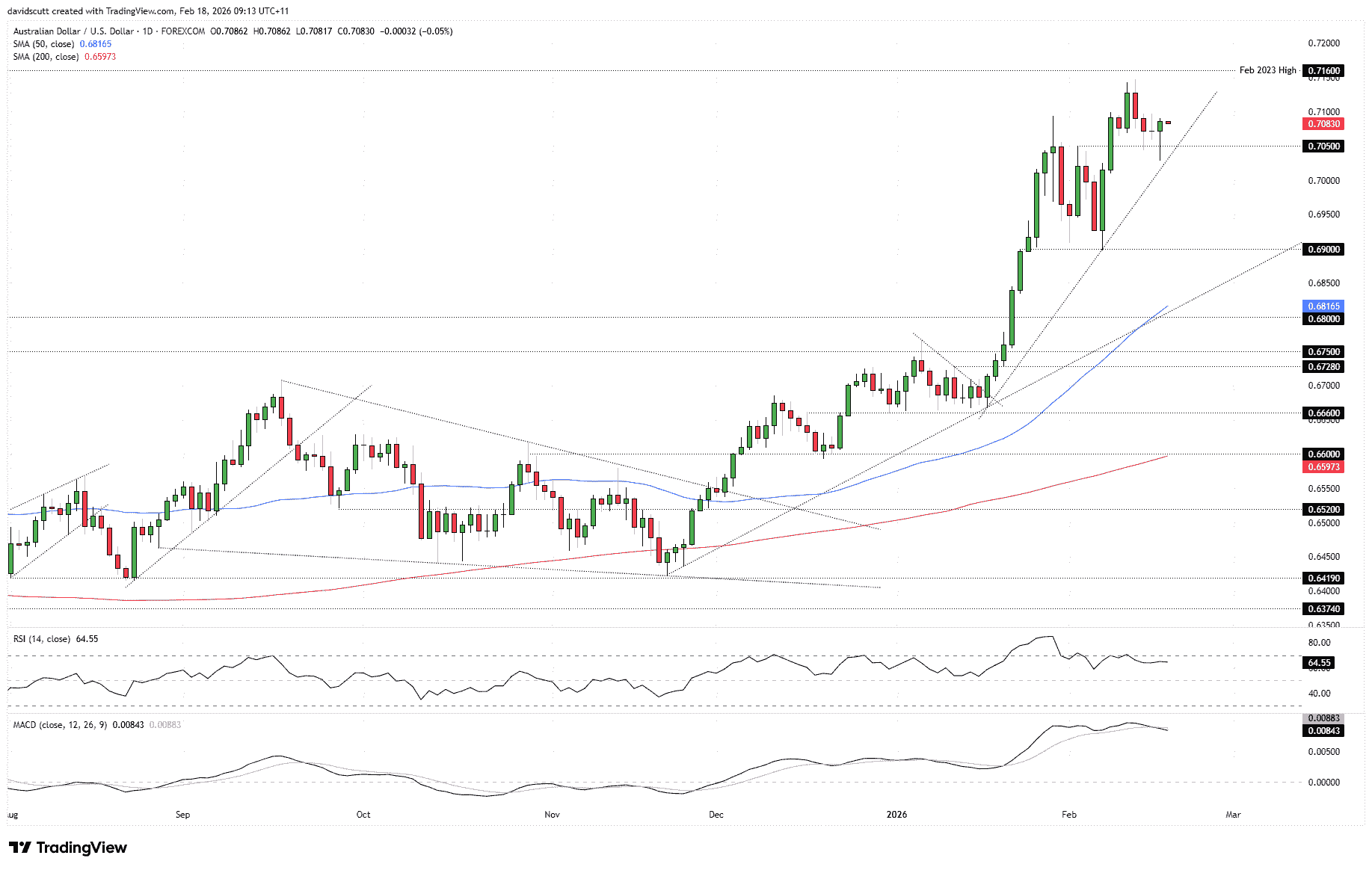Click the SMA (50, close) indicator legend
The height and width of the screenshot is (870, 1372).
pos(46,44)
